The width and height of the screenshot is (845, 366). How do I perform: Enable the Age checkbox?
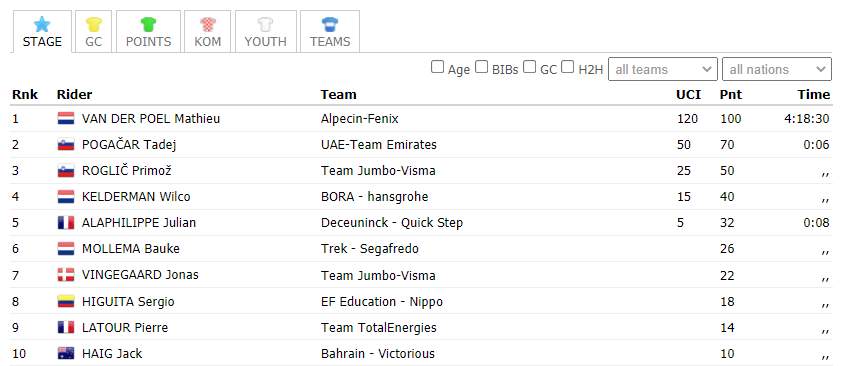[x=438, y=67]
